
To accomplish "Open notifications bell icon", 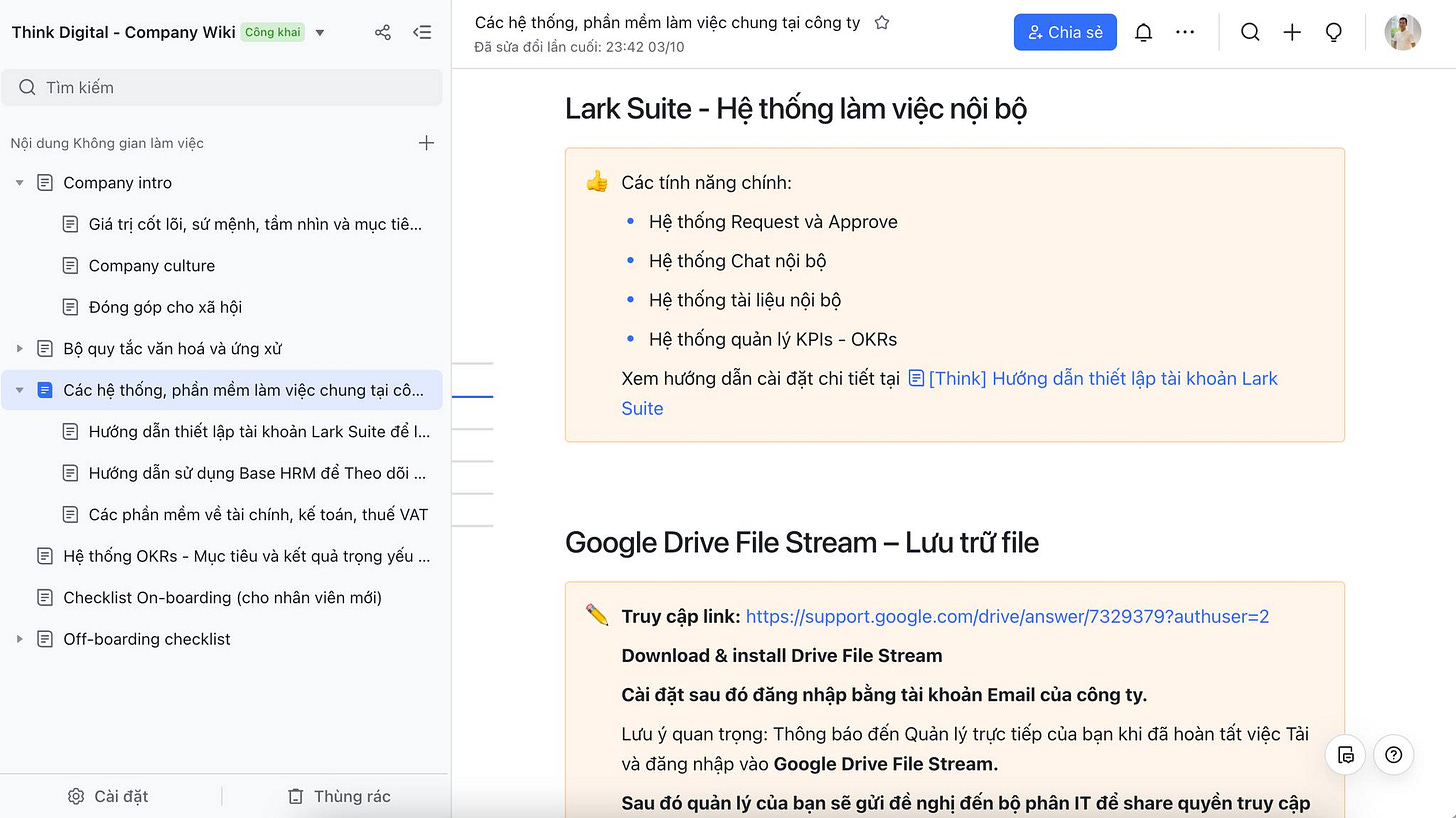I will pyautogui.click(x=1143, y=32).
